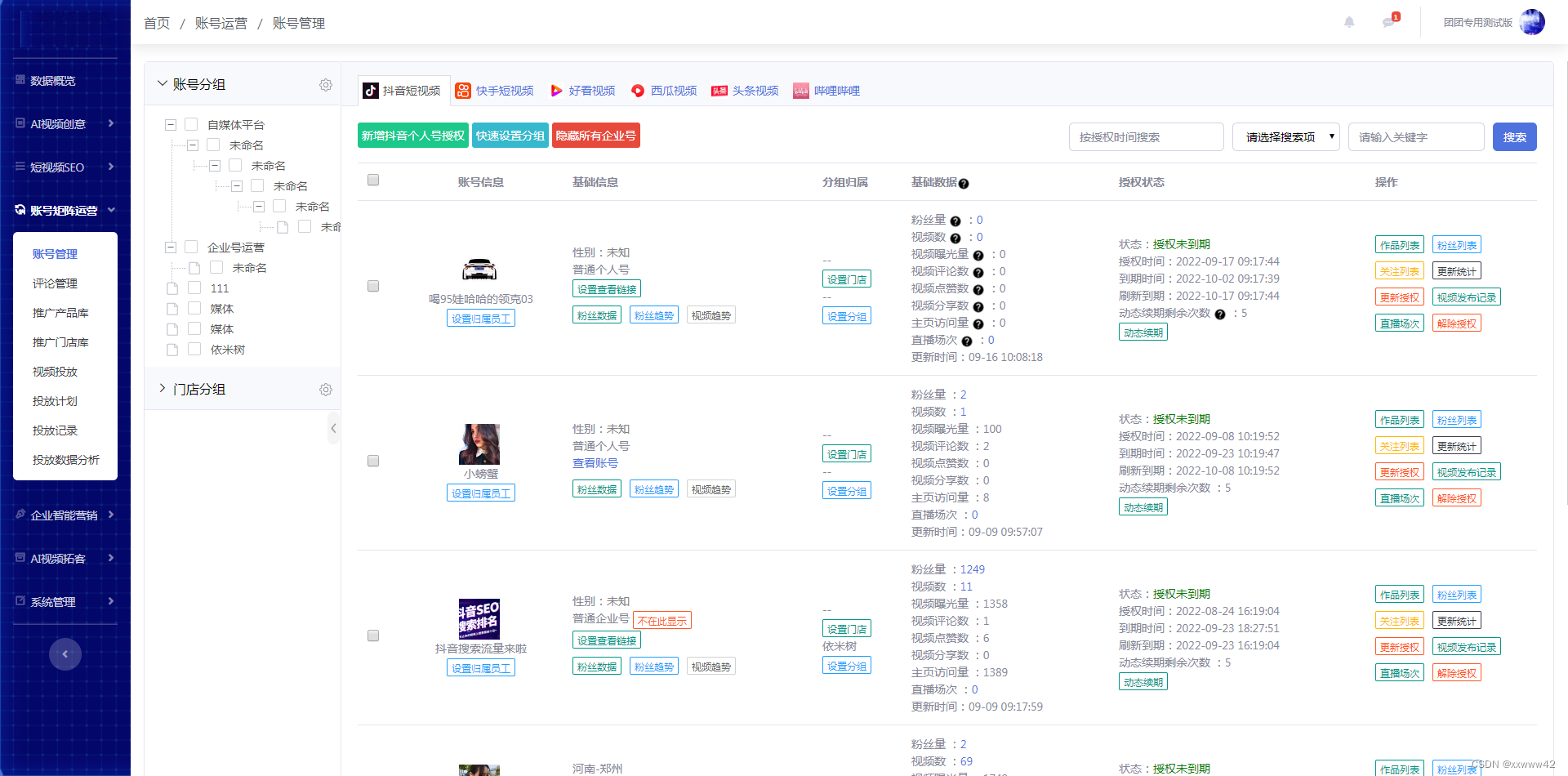
Task: Click 解除授权 for 小螃蟹 row
Action: [x=1457, y=498]
